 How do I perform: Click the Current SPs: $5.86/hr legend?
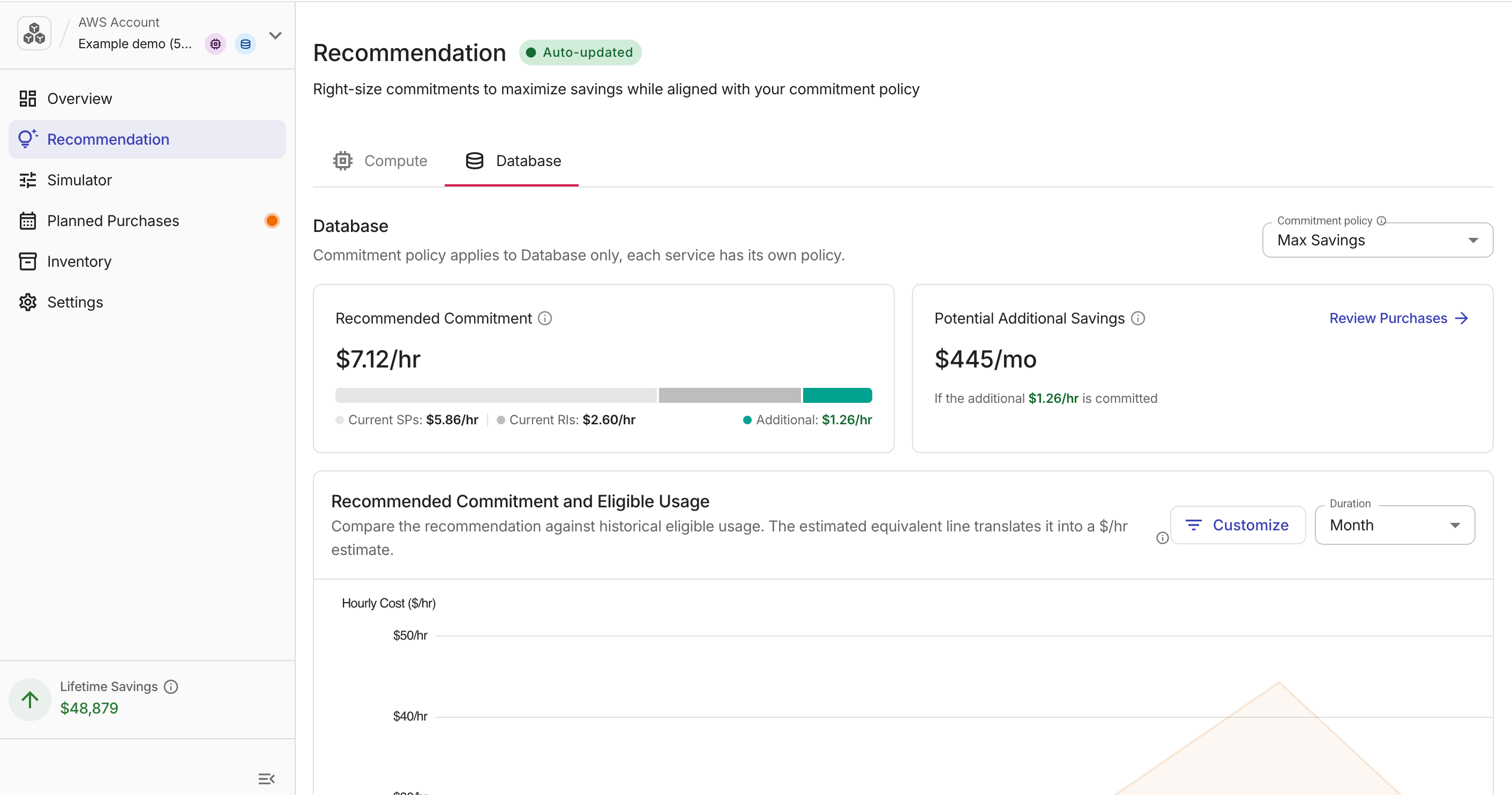point(407,420)
